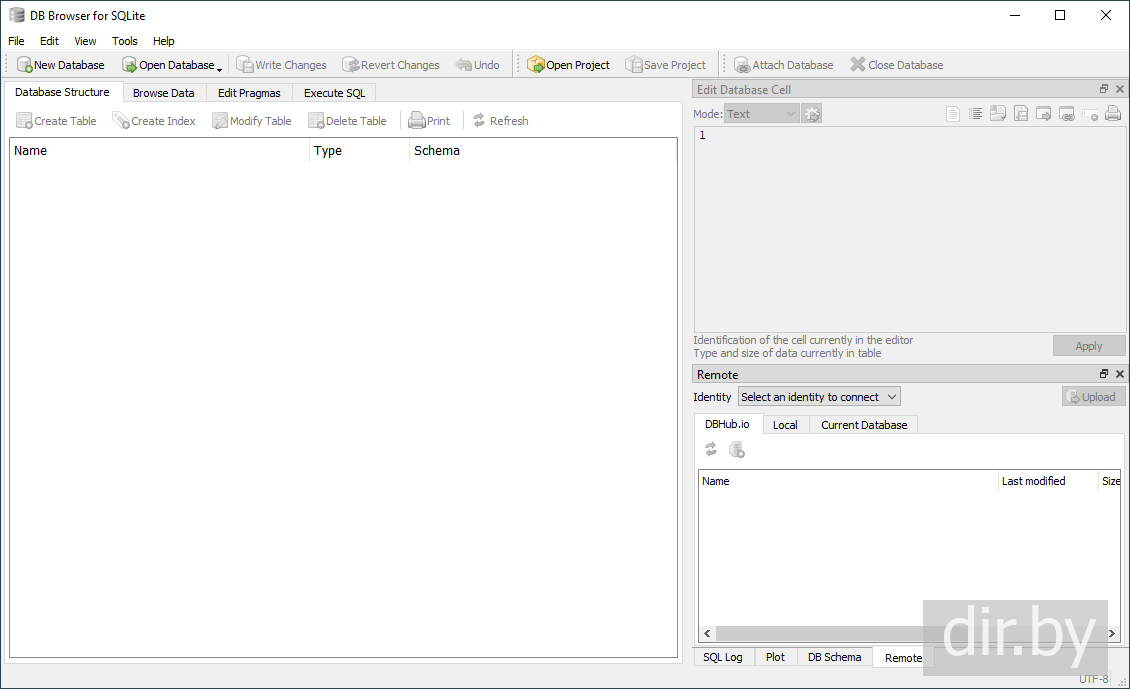Open the Local tab in Remote panel
This screenshot has height=689, width=1130.
coord(785,425)
